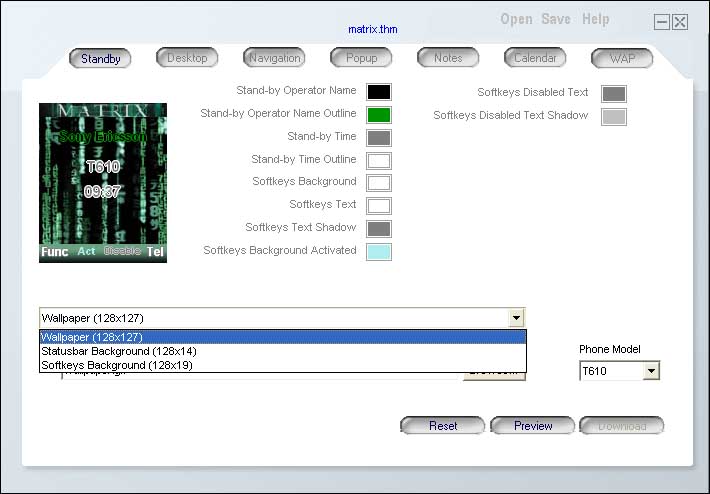Click the Stand-by Operator Name Outline label
Viewport: 710px width, 494px height.
pyautogui.click(x=278, y=114)
